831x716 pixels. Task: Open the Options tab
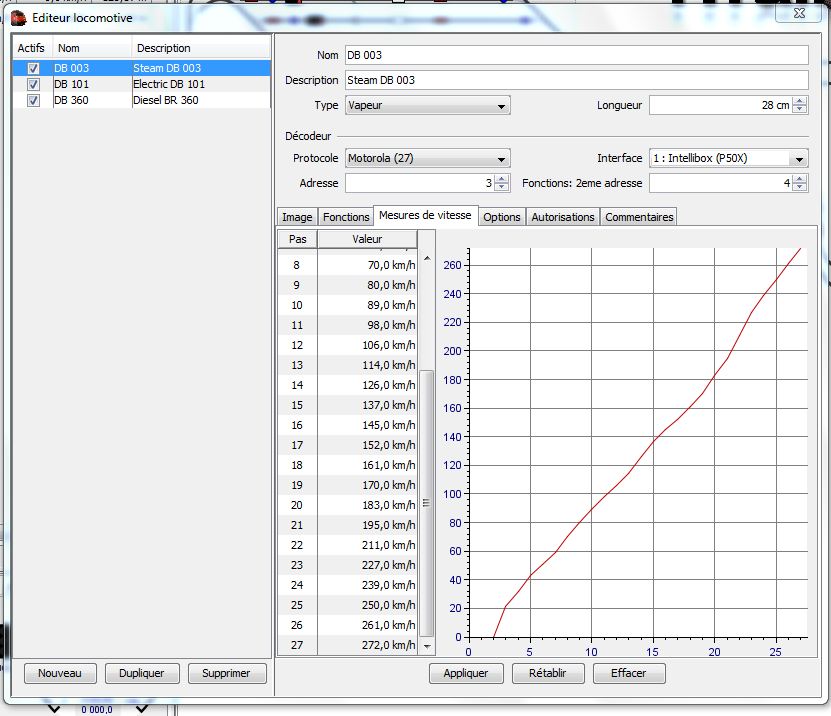(x=502, y=217)
